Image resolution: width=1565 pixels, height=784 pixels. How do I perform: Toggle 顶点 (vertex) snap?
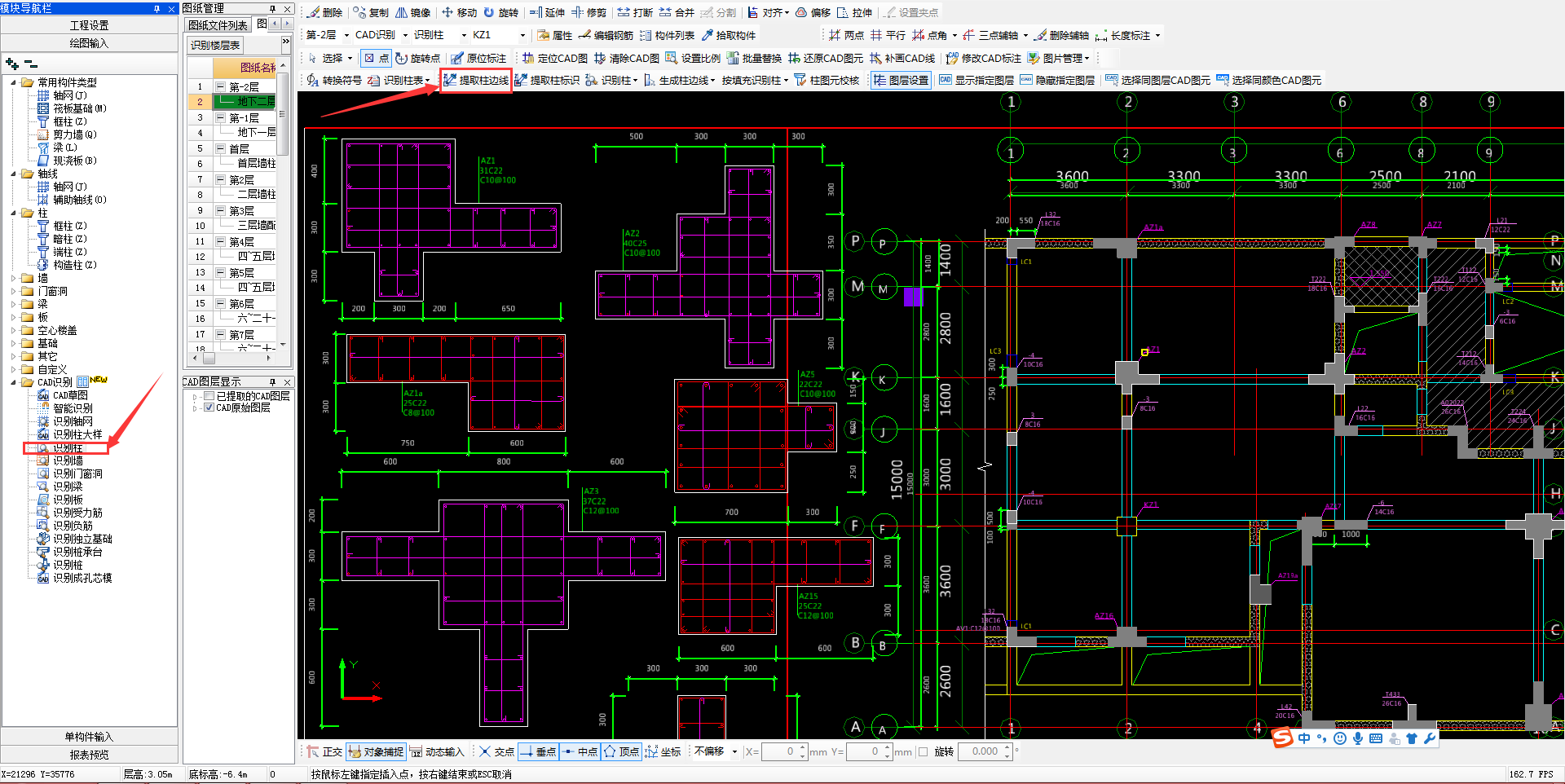(622, 751)
